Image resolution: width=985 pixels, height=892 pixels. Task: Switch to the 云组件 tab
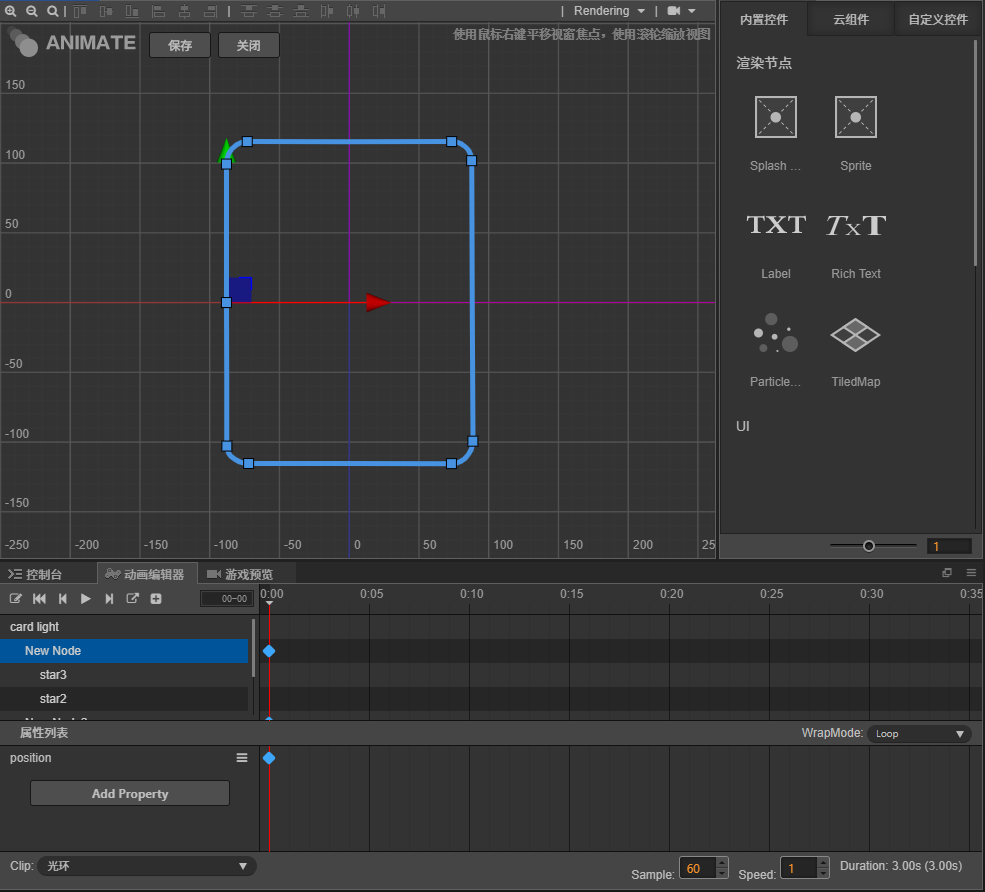pos(850,19)
